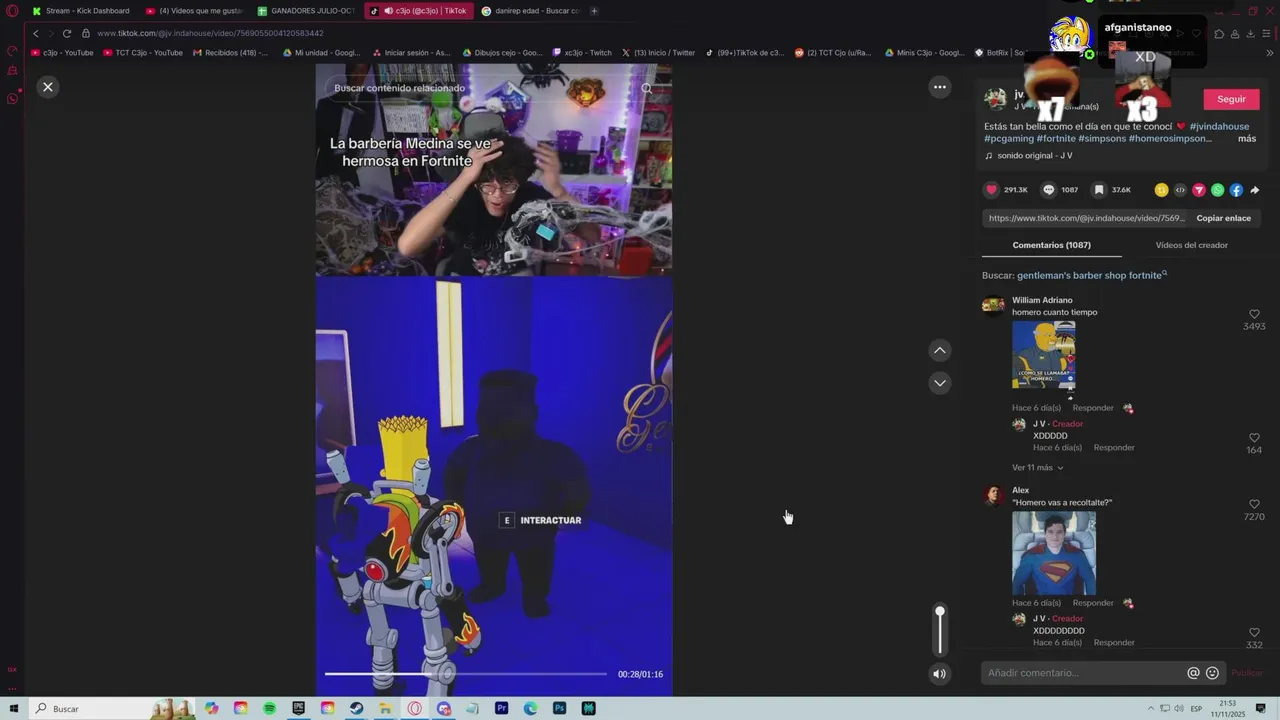Adjust the vertical volume slider
The image size is (1280, 720).
click(939, 629)
